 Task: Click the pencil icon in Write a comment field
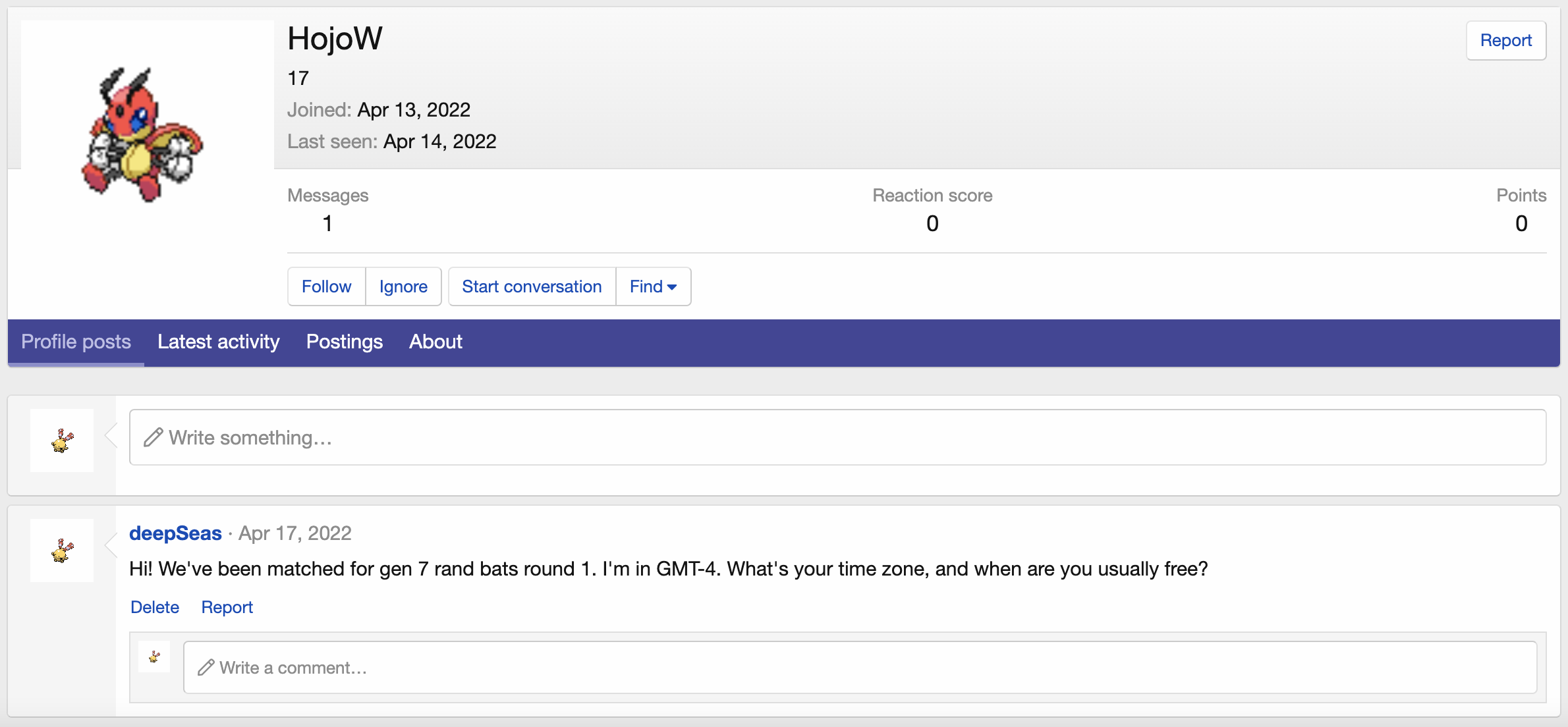point(206,667)
